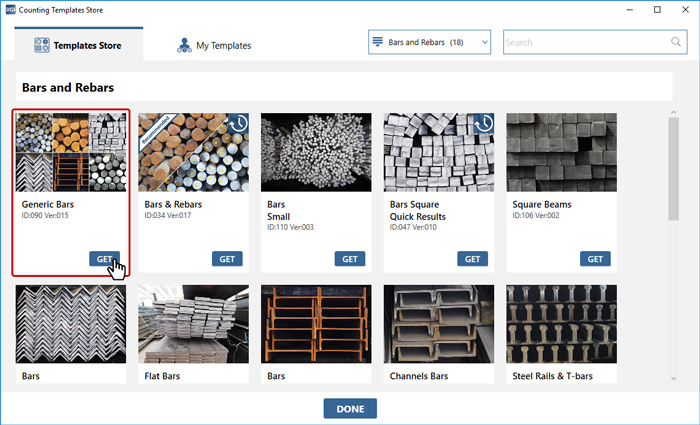Screen dimensions: 700x425
Task: Focus the Search input field
Action: pos(585,42)
